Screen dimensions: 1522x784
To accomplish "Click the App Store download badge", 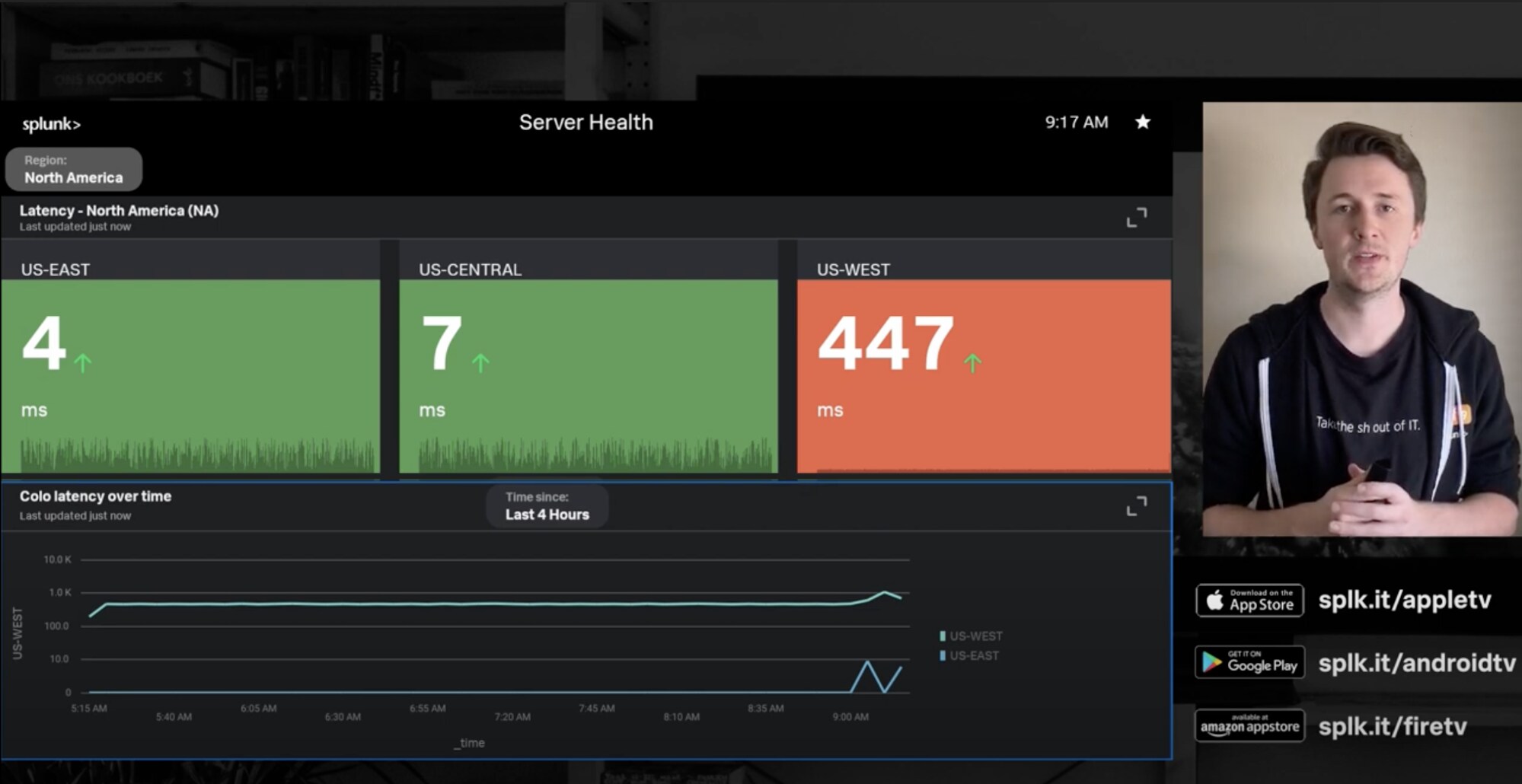I will click(1249, 601).
